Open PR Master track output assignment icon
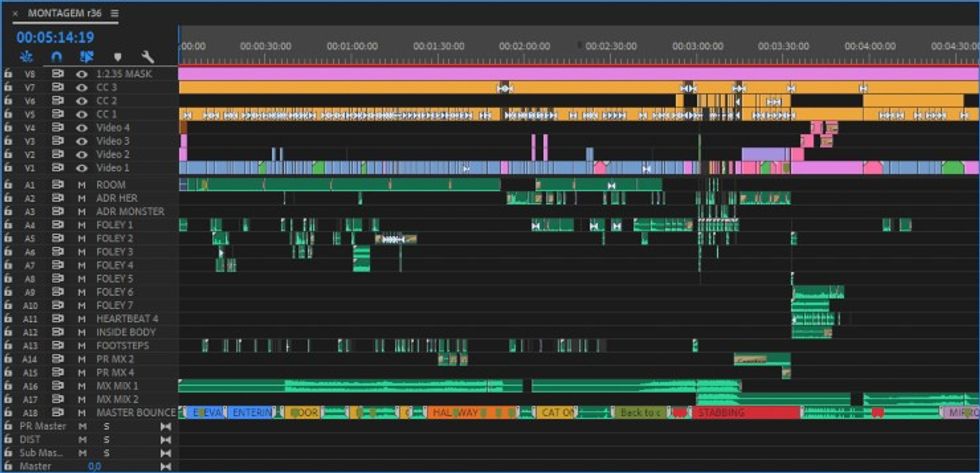 click(x=166, y=426)
